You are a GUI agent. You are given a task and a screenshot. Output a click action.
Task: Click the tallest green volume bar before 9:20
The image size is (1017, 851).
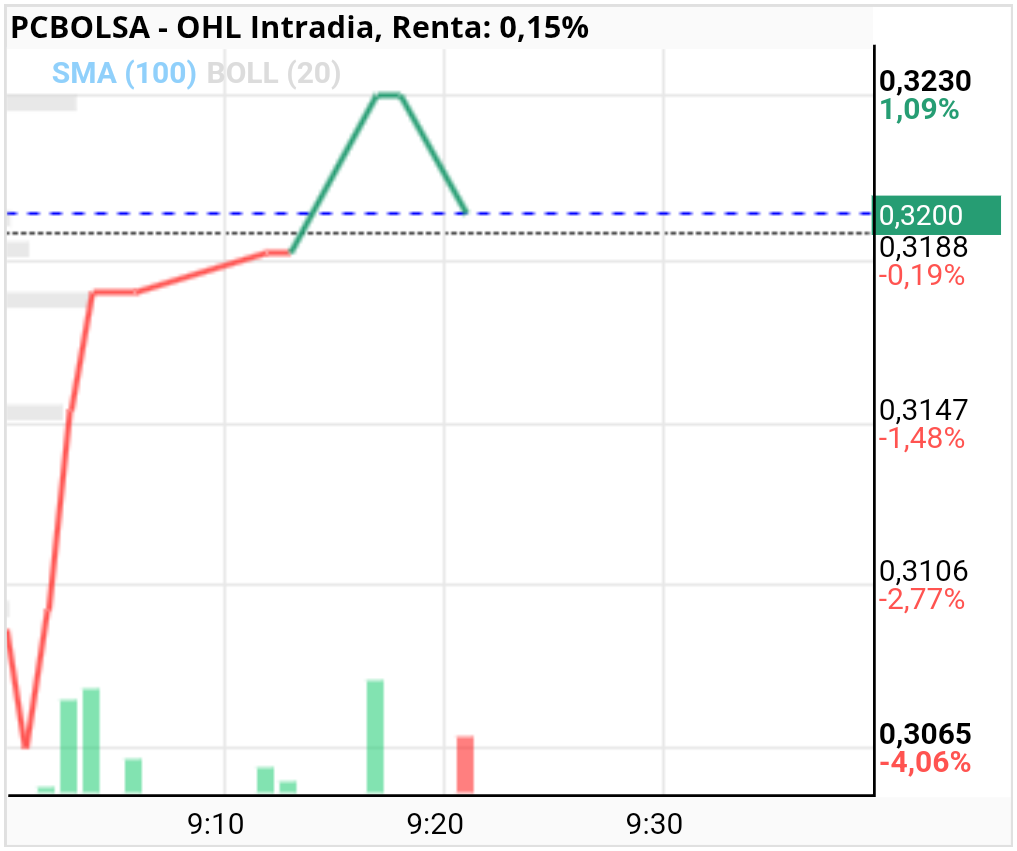pos(375,736)
